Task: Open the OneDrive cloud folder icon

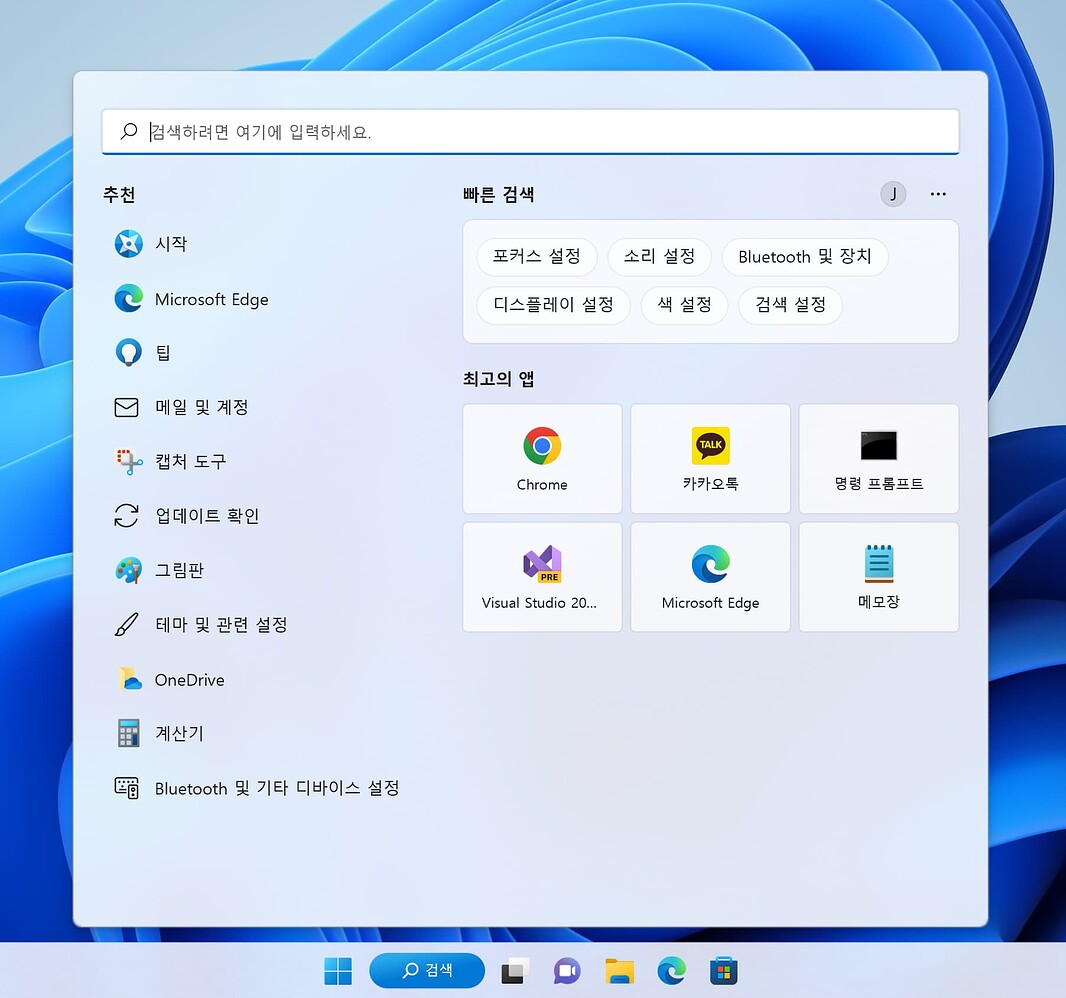Action: pos(129,679)
